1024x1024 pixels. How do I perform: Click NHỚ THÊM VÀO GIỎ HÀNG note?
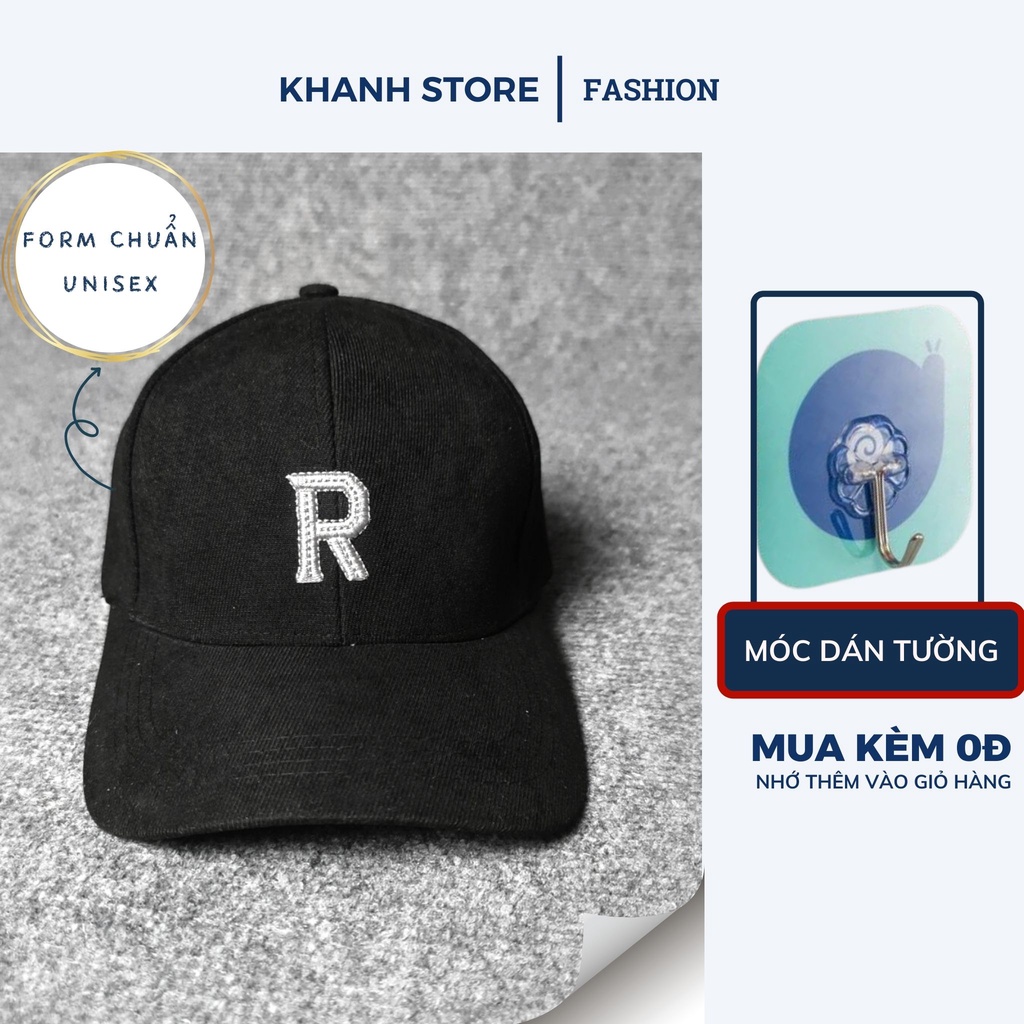click(883, 782)
